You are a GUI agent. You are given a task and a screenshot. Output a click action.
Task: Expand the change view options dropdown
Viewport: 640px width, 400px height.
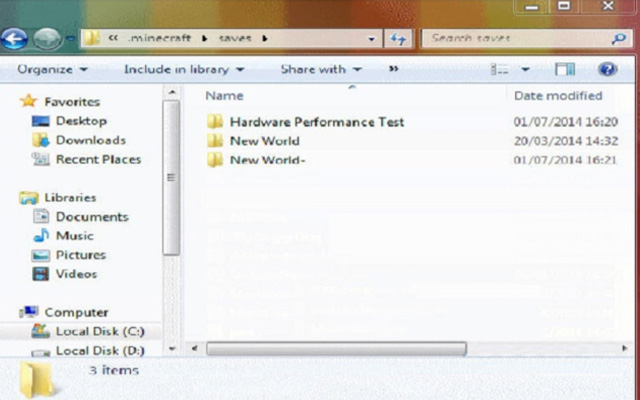(524, 70)
